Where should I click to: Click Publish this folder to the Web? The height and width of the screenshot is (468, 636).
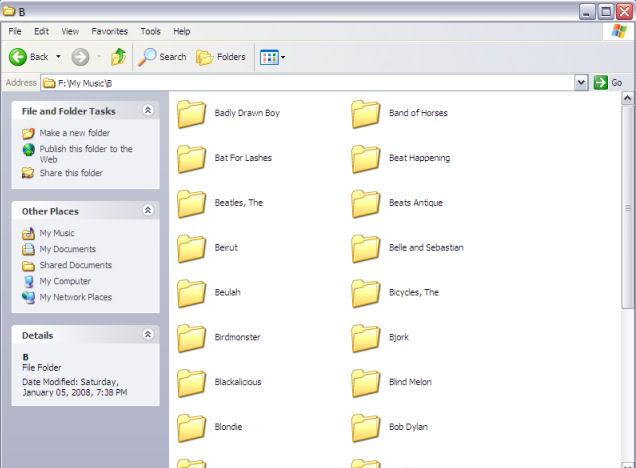click(86, 154)
